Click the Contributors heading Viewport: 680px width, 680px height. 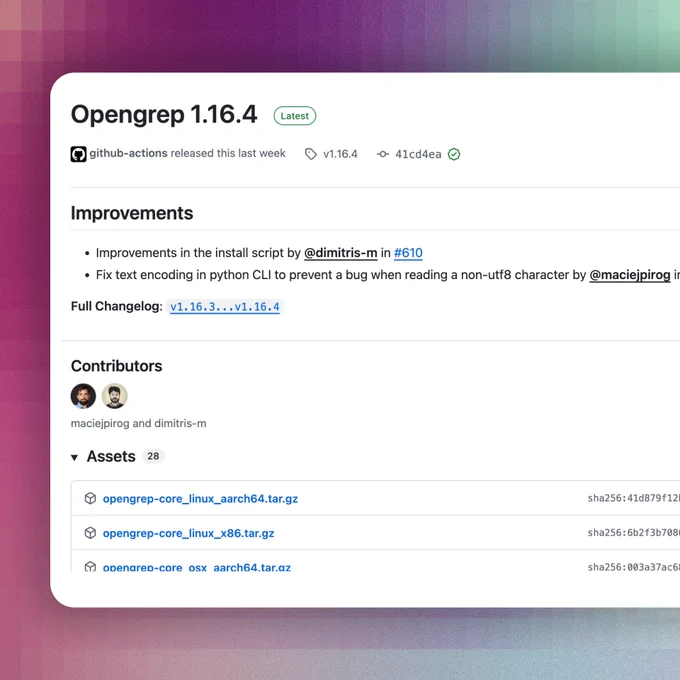coord(116,366)
